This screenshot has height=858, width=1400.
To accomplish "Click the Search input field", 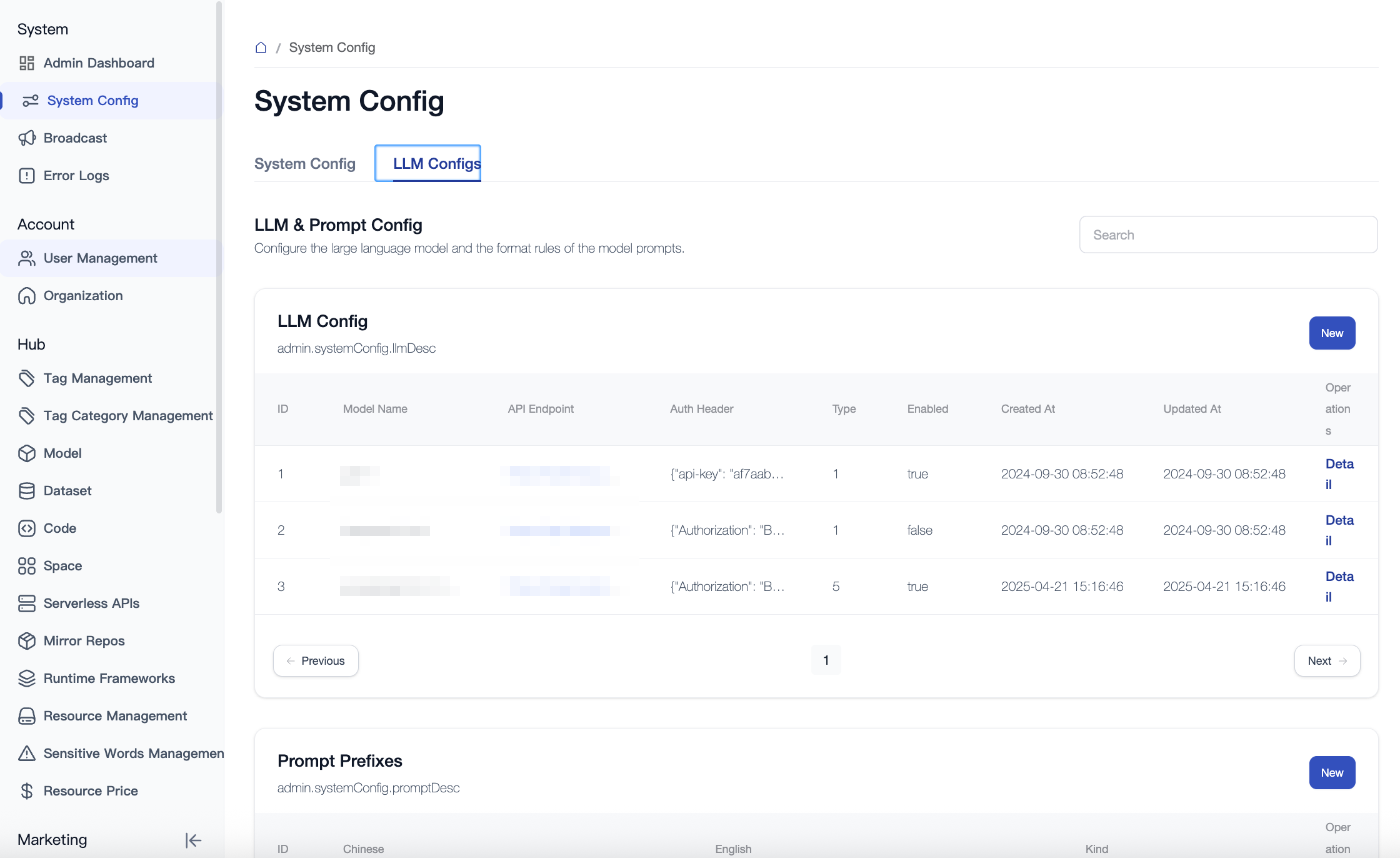I will [1228, 235].
